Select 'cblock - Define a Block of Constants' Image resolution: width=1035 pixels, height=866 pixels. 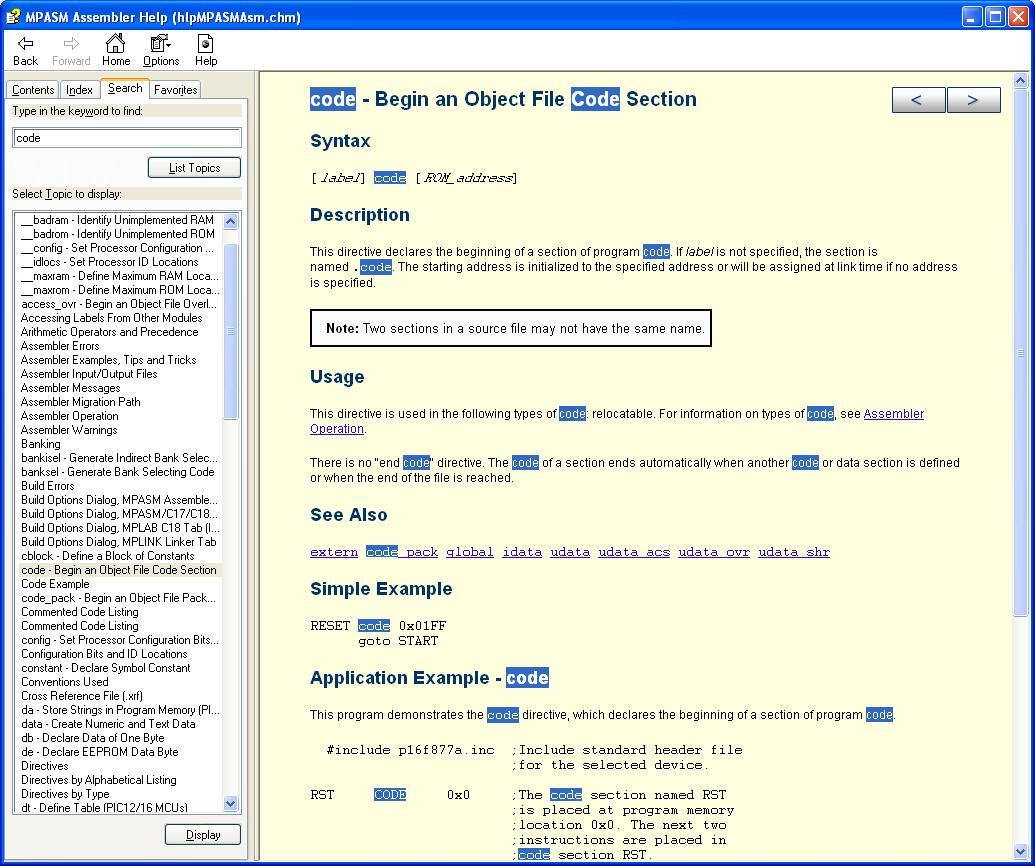pyautogui.click(x=108, y=556)
